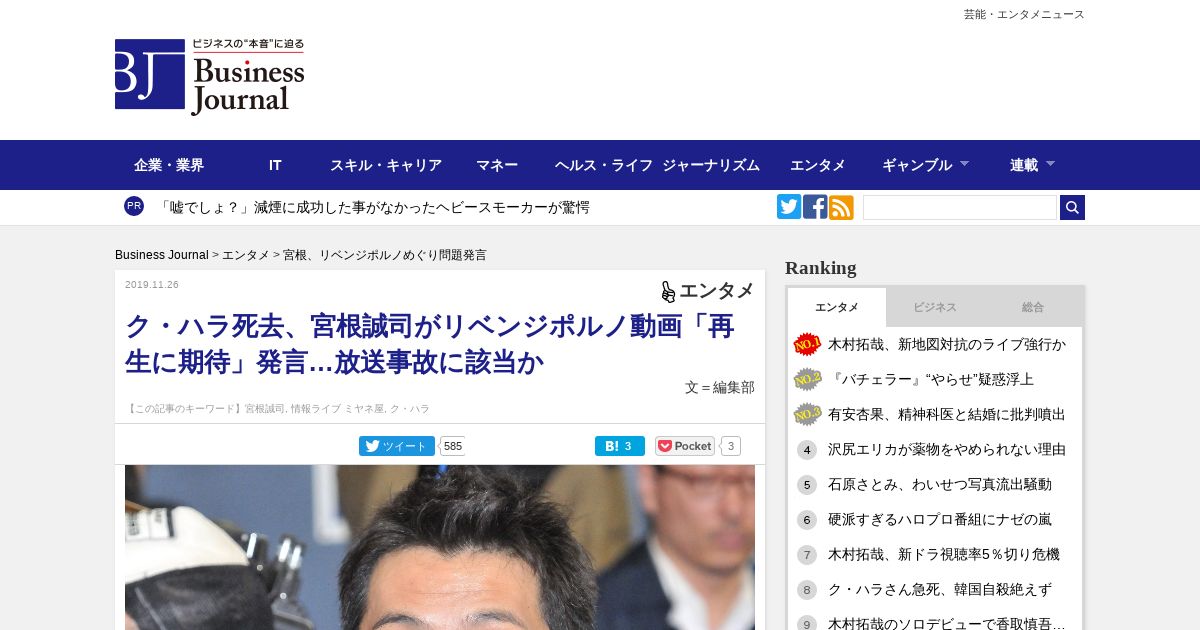Open ranking 沢尻エリカが薬物をやめられない理由
Image resolution: width=1200 pixels, height=630 pixels.
point(947,449)
